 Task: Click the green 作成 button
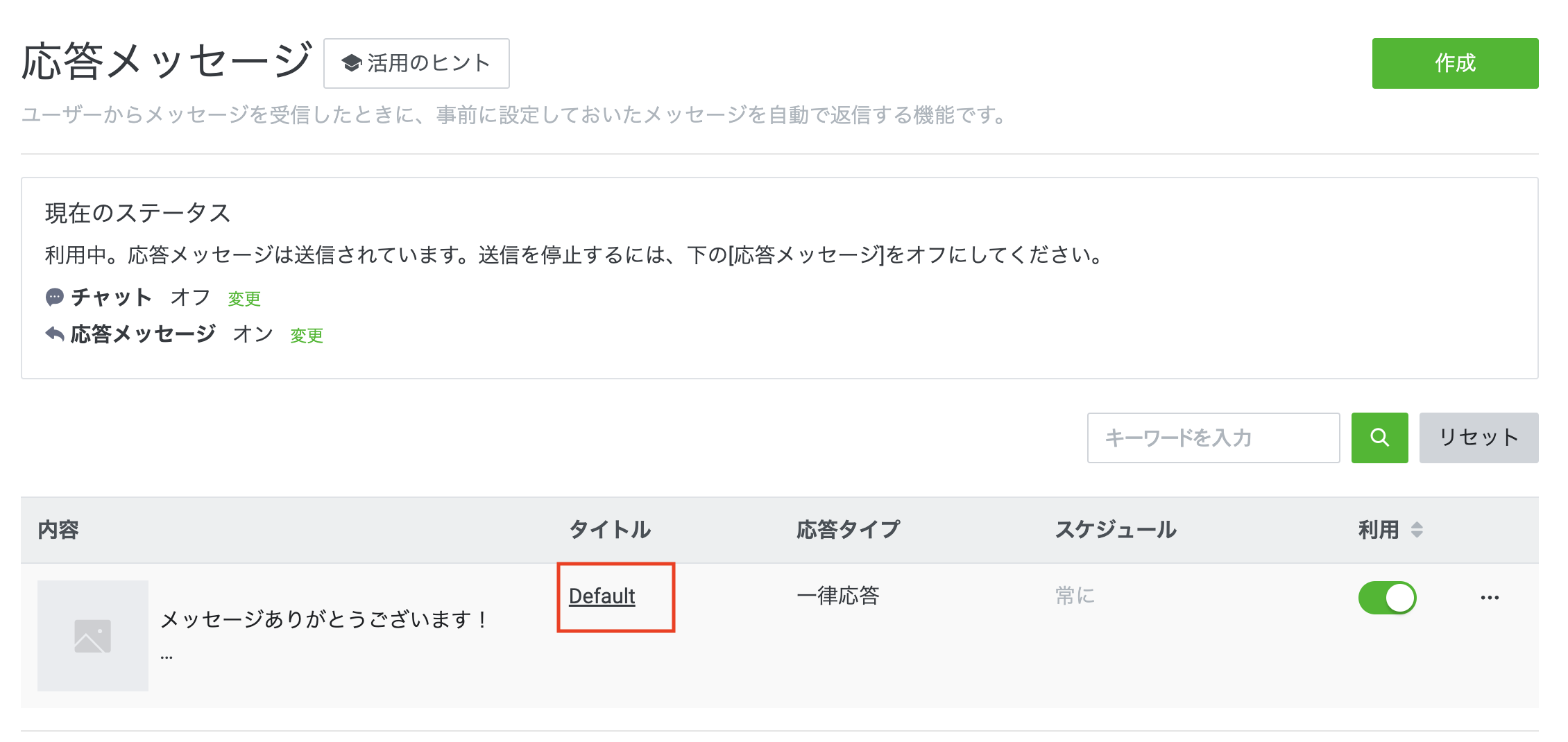tap(1454, 63)
